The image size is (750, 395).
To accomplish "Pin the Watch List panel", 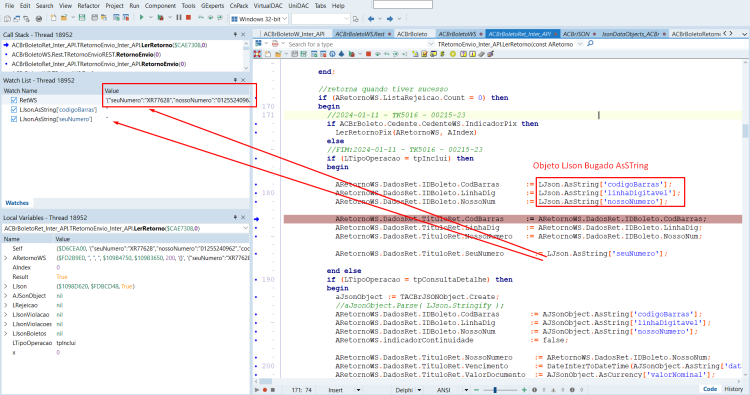I will point(235,80).
